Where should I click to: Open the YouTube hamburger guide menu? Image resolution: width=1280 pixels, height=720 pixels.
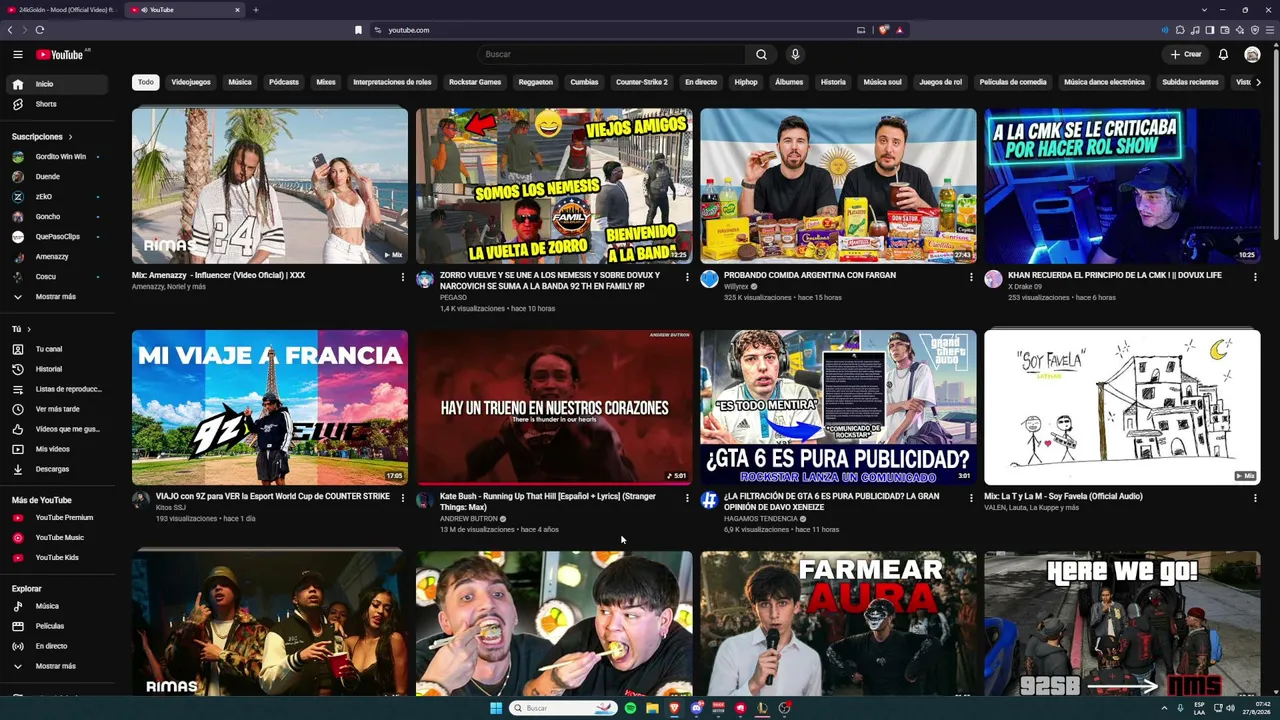[x=18, y=54]
